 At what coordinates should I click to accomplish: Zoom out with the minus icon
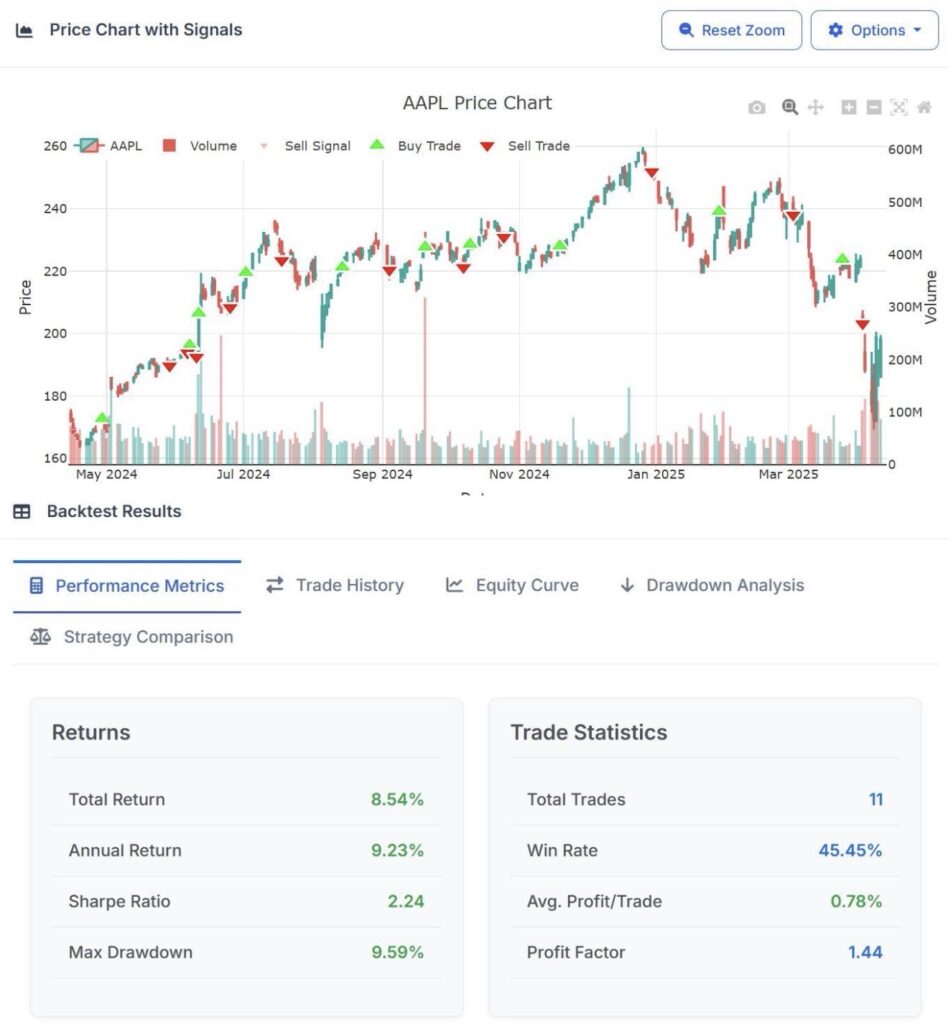coord(874,107)
